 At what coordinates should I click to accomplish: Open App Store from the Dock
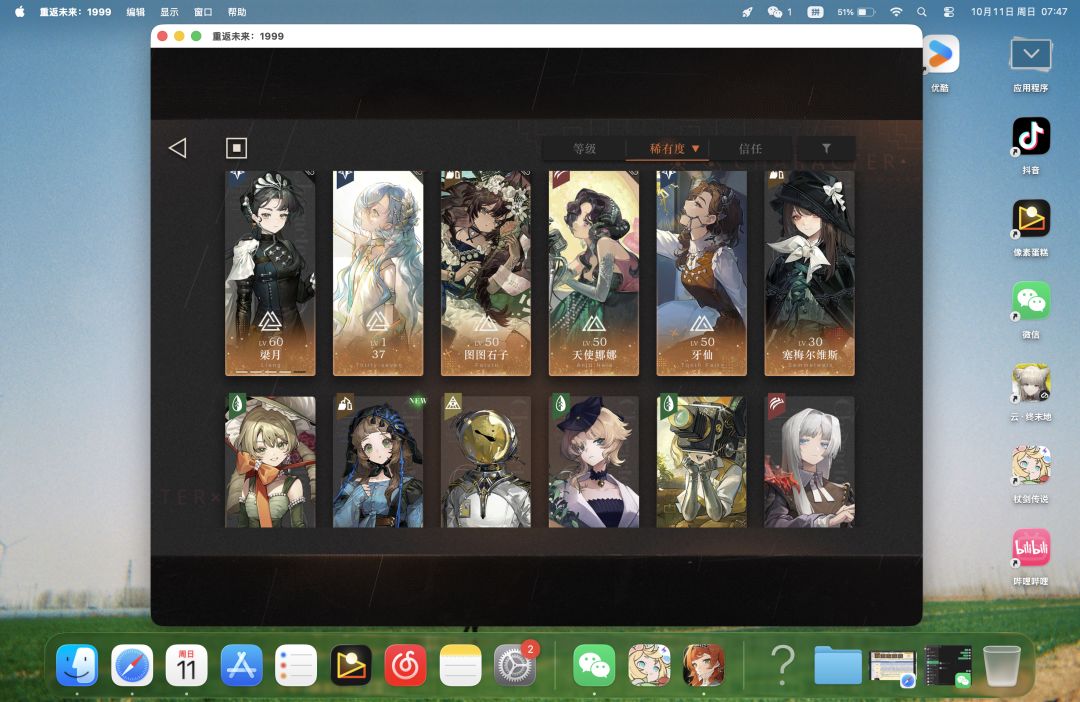point(241,665)
